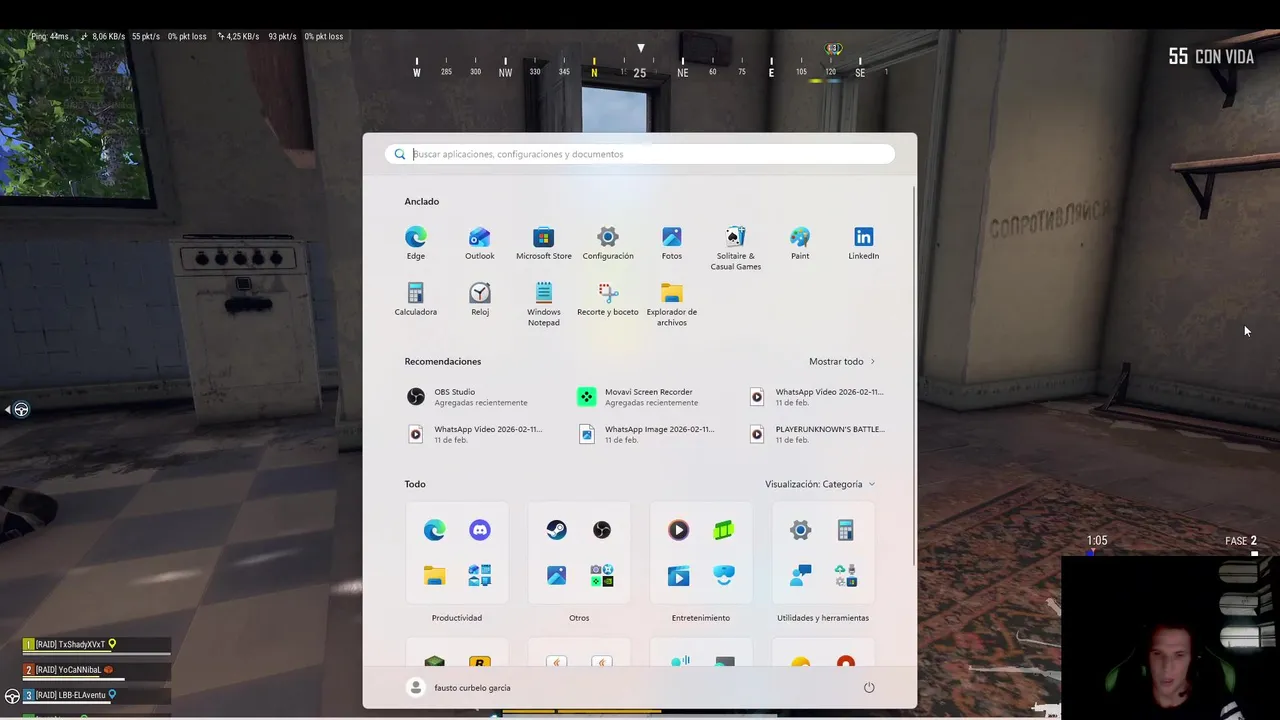Open the mixed reality headset icon in Entretenimiento

point(724,575)
